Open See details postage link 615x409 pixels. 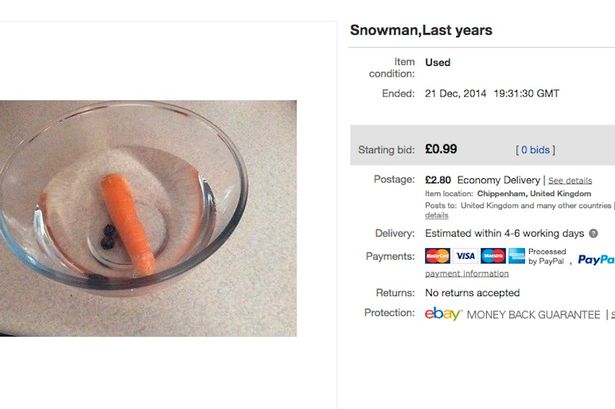[570, 180]
